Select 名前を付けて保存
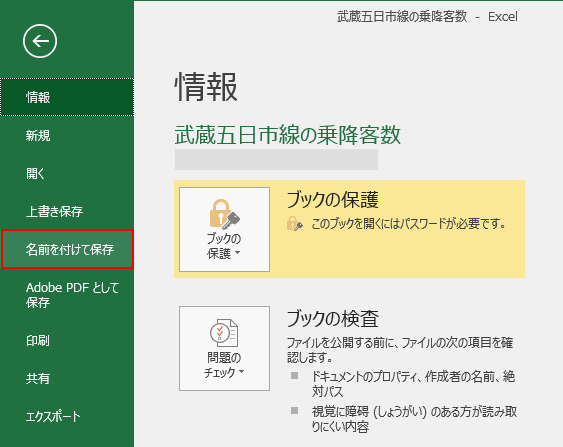Image resolution: width=563 pixels, height=447 pixels. coord(67,249)
